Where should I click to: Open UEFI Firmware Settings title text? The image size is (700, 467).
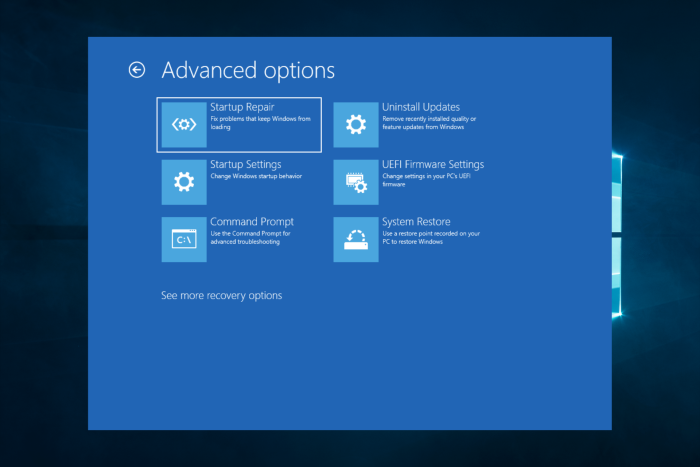(433, 165)
